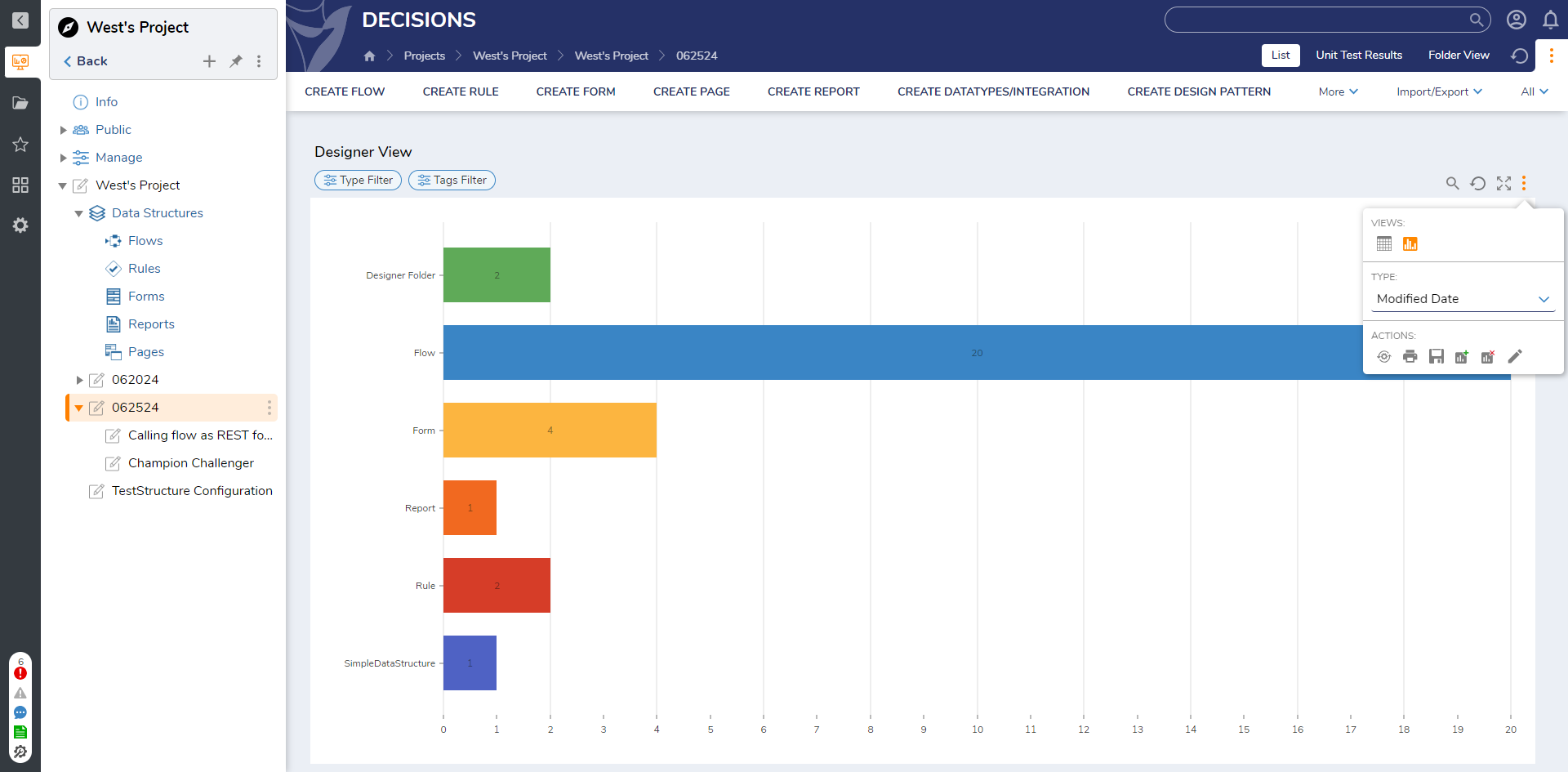
Task: Switch to List view tab
Action: tap(1281, 55)
